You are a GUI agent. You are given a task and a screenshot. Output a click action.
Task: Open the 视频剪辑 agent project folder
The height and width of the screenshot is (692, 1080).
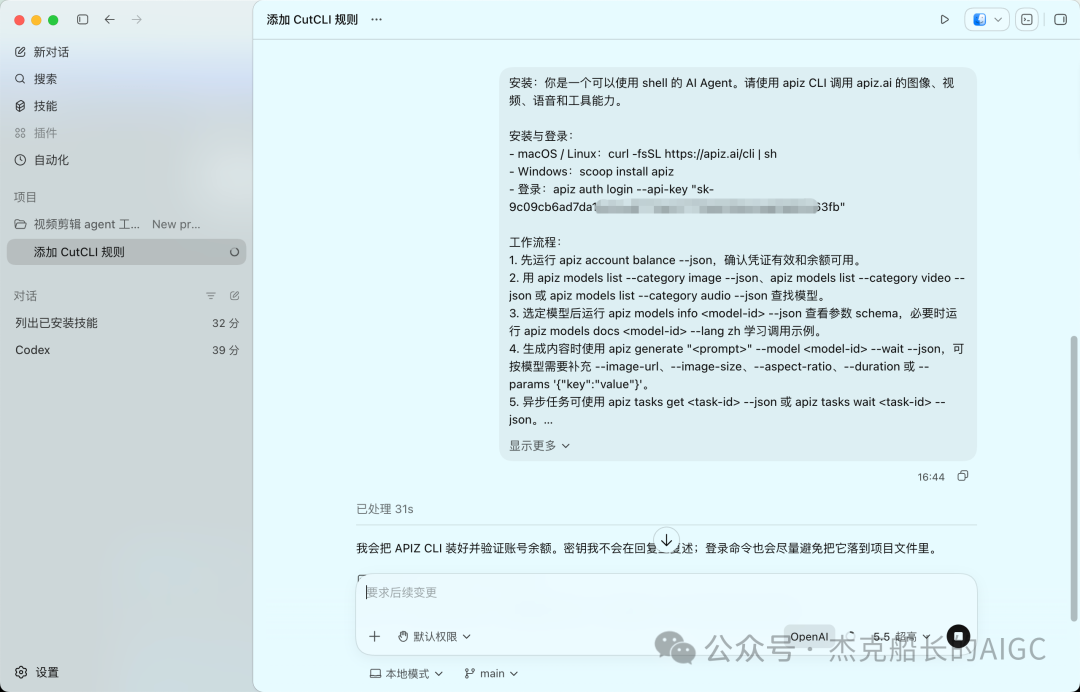pyautogui.click(x=77, y=224)
